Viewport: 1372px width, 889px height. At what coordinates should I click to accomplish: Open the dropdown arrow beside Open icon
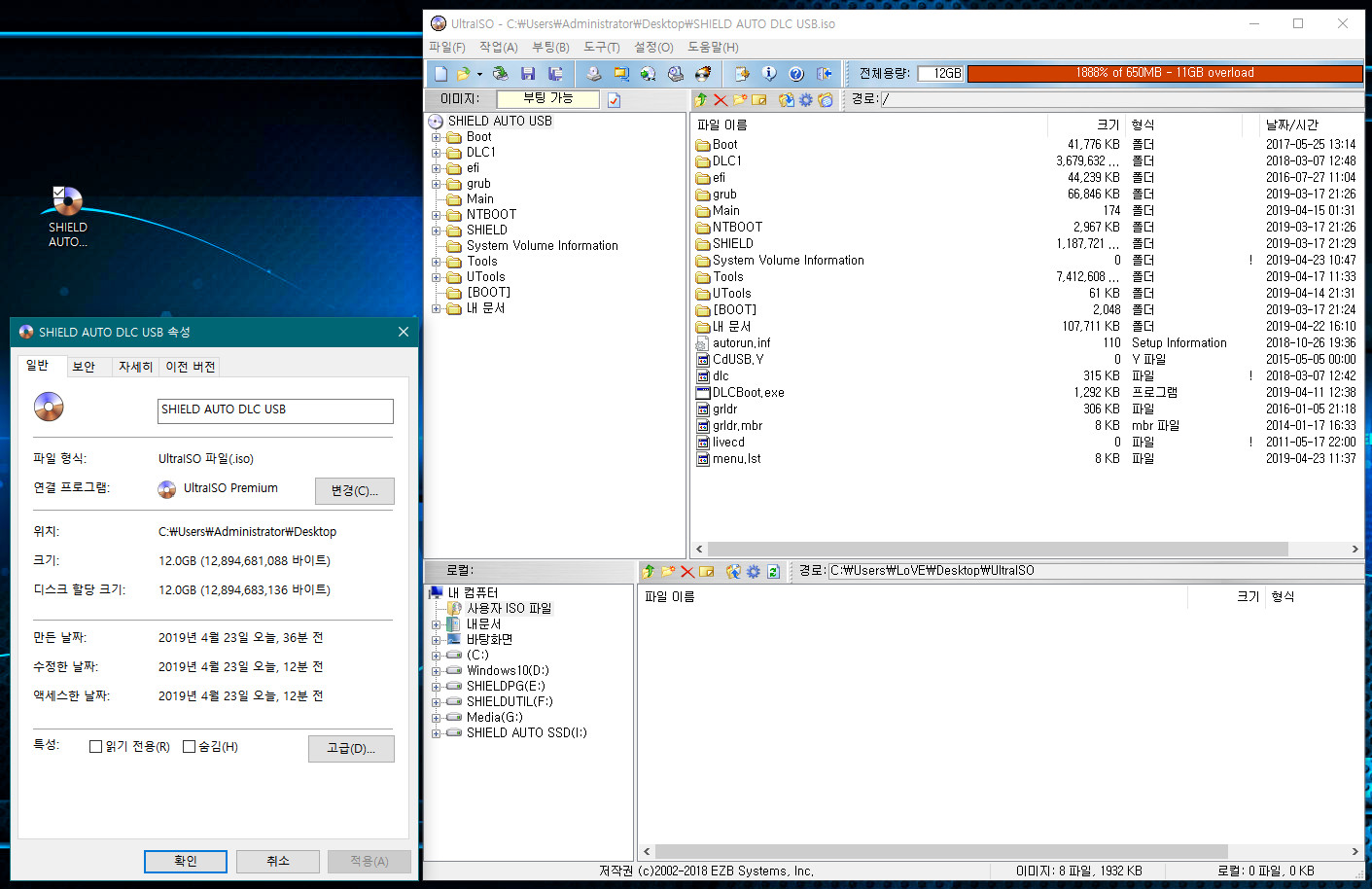479,74
